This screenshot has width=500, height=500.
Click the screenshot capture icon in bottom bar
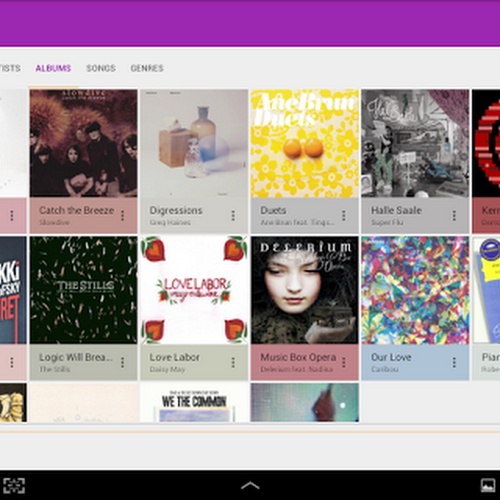[x=14, y=486]
